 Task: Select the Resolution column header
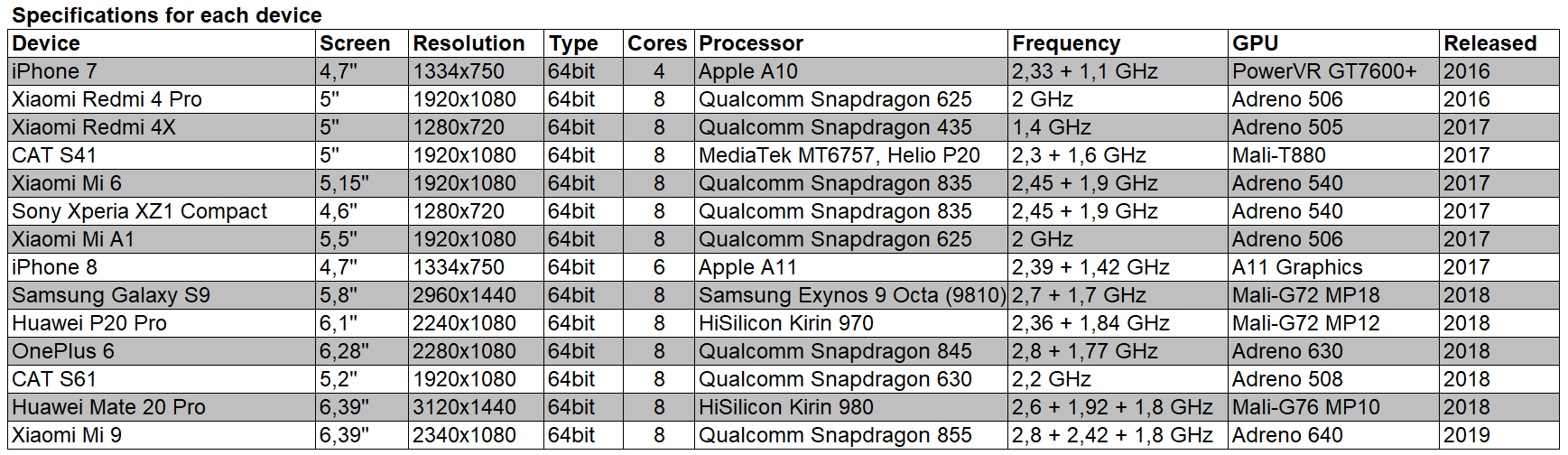pyautogui.click(x=469, y=43)
